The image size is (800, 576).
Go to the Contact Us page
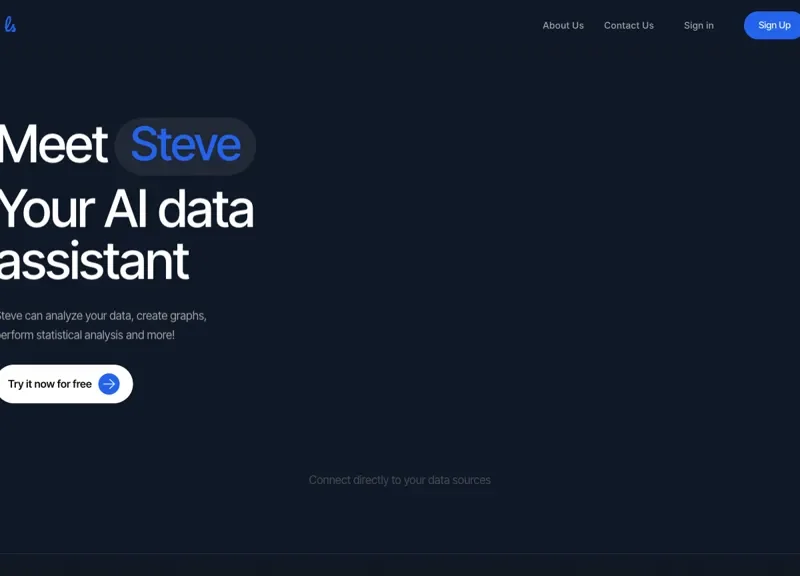click(628, 25)
